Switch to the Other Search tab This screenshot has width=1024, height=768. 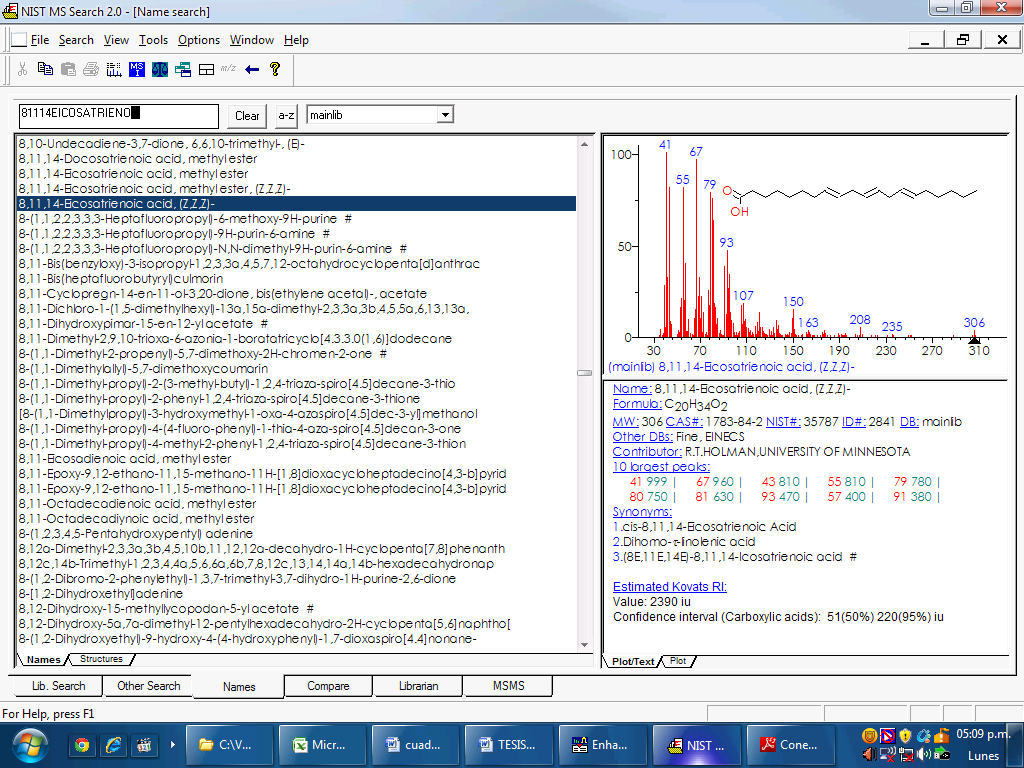click(x=148, y=686)
